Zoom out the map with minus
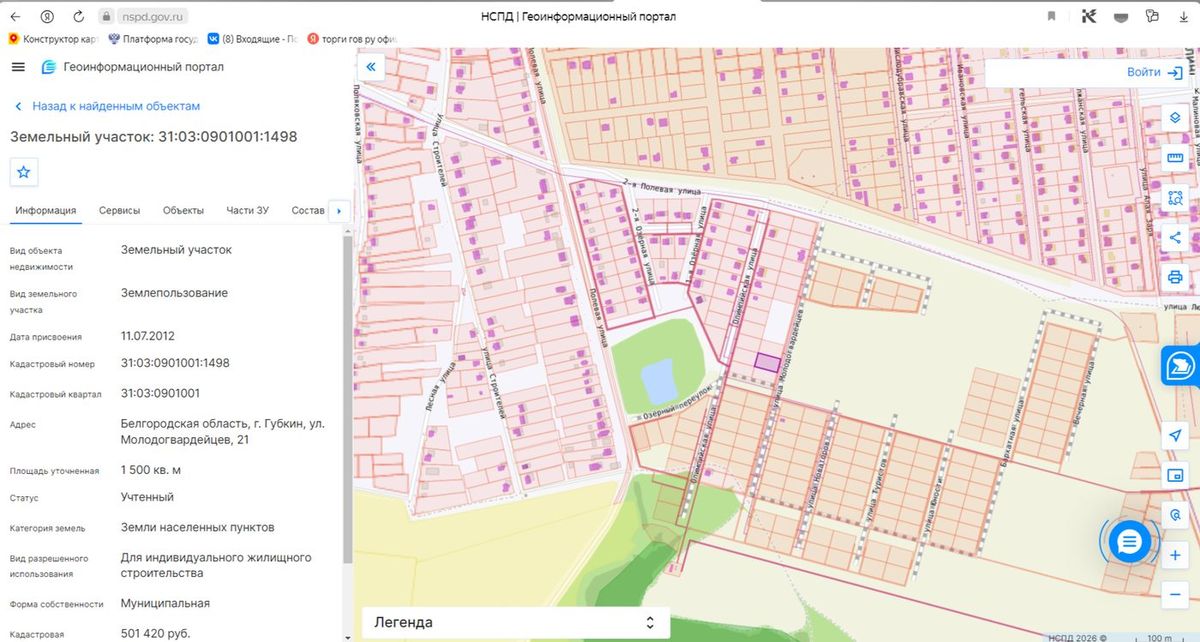The height and width of the screenshot is (642, 1200). pyautogui.click(x=1175, y=594)
